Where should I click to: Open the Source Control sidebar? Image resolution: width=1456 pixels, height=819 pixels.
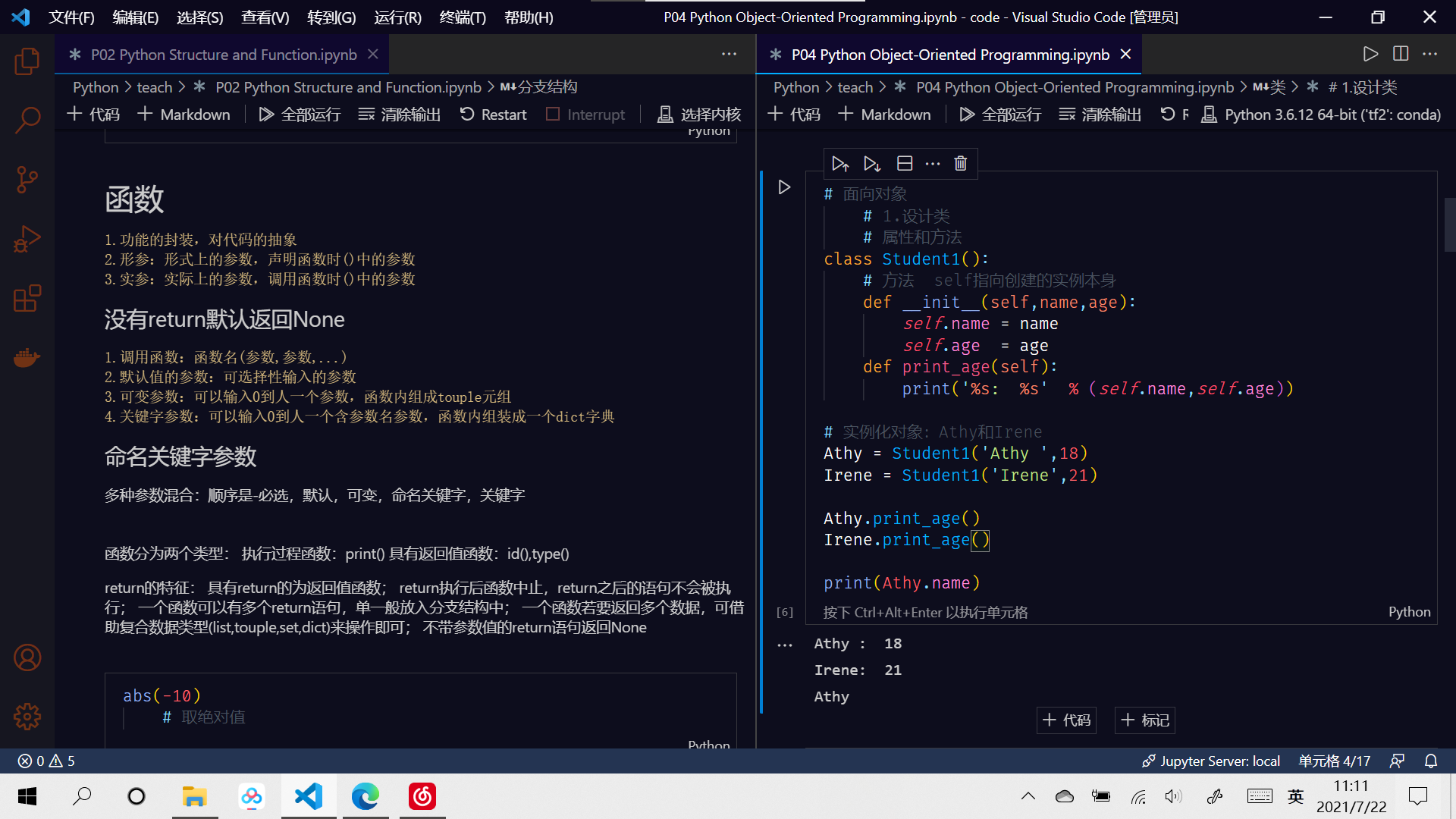pyautogui.click(x=27, y=180)
